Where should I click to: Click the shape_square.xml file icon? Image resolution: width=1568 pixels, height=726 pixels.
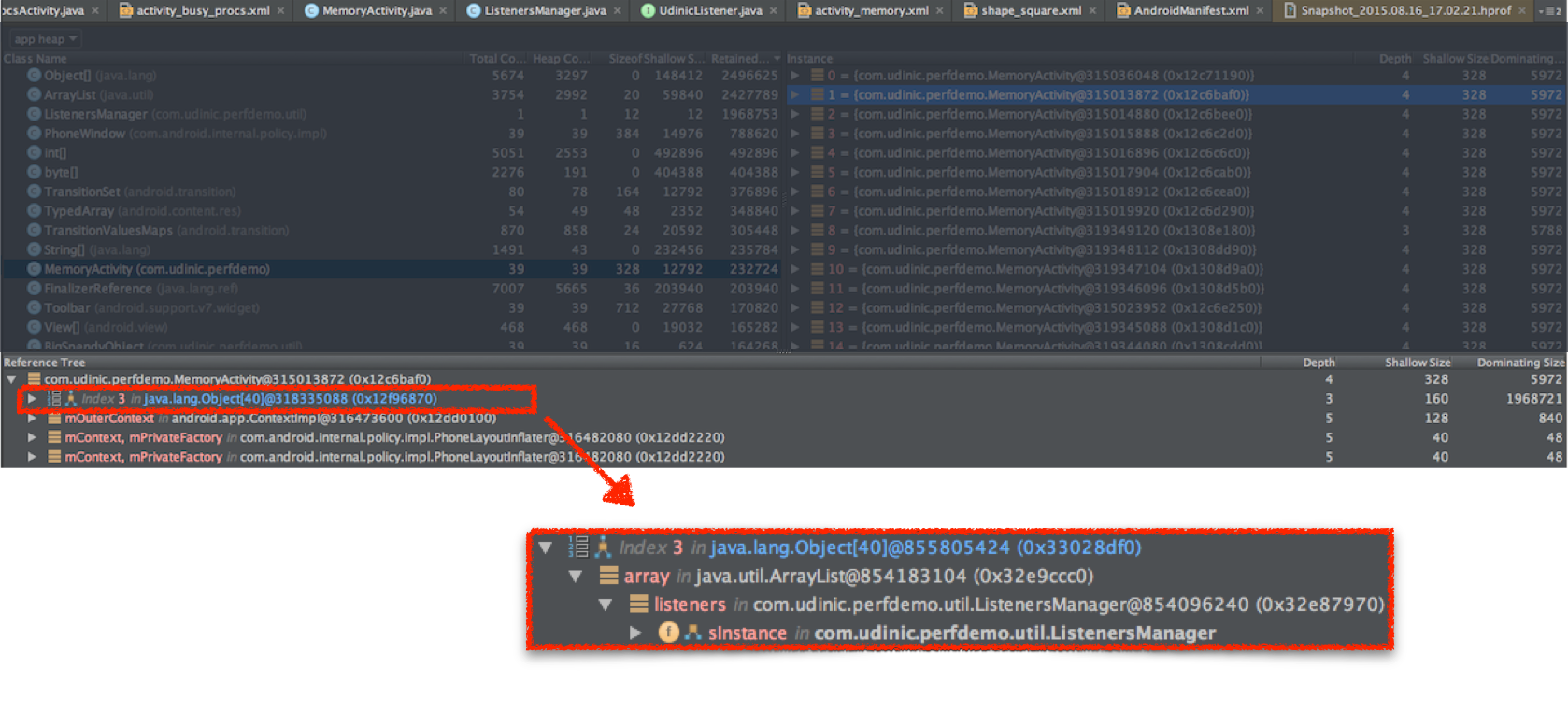[970, 10]
